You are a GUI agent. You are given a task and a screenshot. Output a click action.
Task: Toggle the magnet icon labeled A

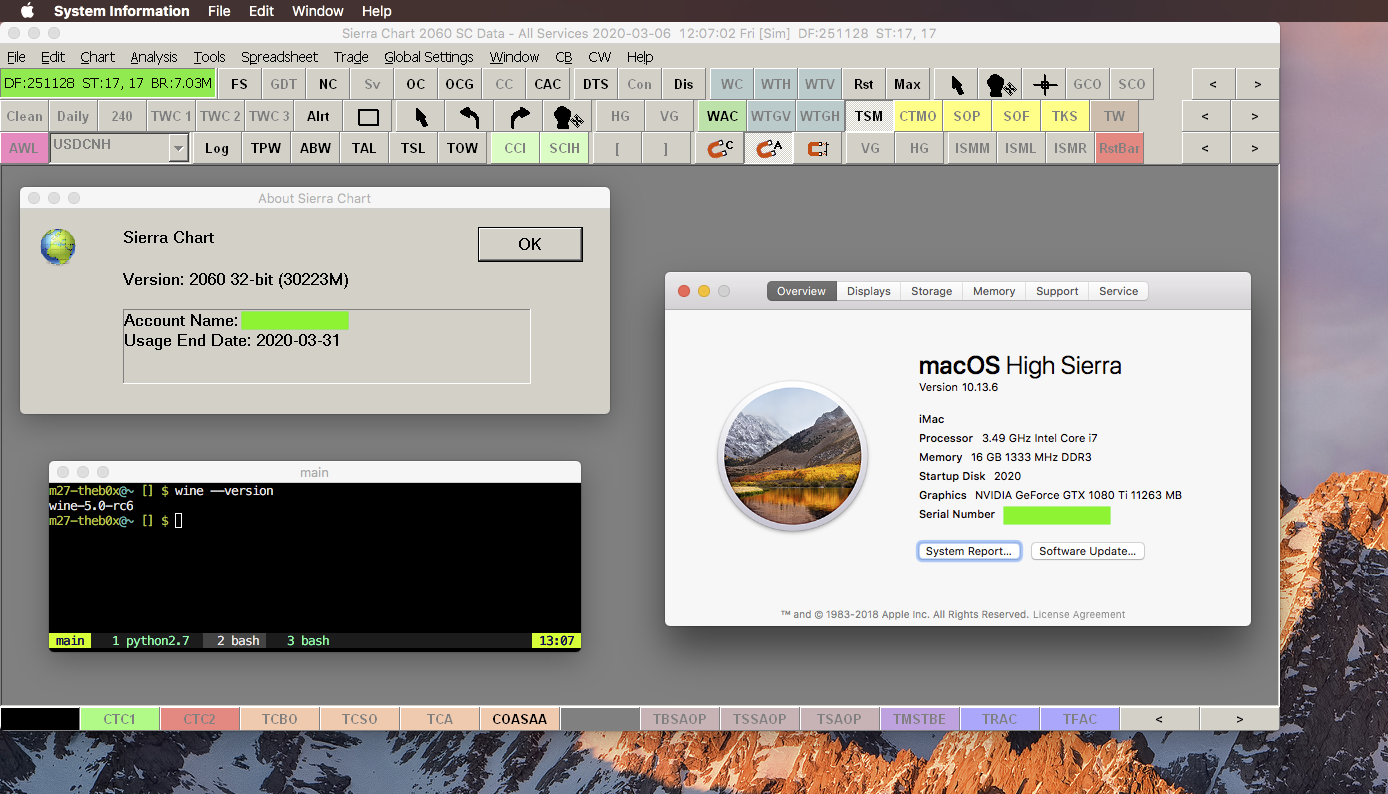click(x=769, y=149)
